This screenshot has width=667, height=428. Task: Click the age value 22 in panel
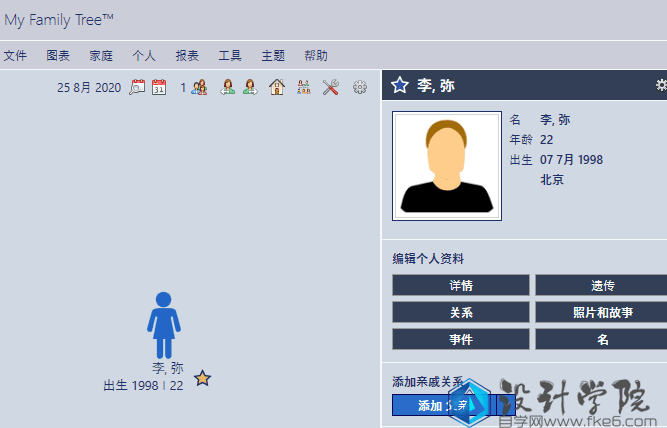coord(547,140)
